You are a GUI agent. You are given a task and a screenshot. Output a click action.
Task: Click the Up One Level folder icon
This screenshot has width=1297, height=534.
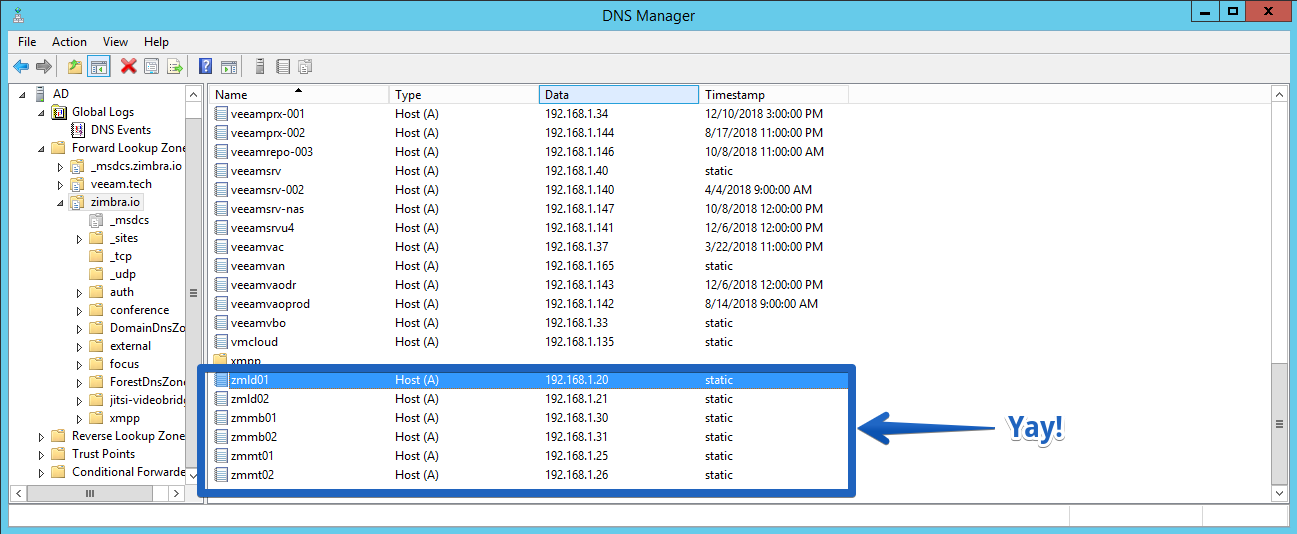coord(75,66)
